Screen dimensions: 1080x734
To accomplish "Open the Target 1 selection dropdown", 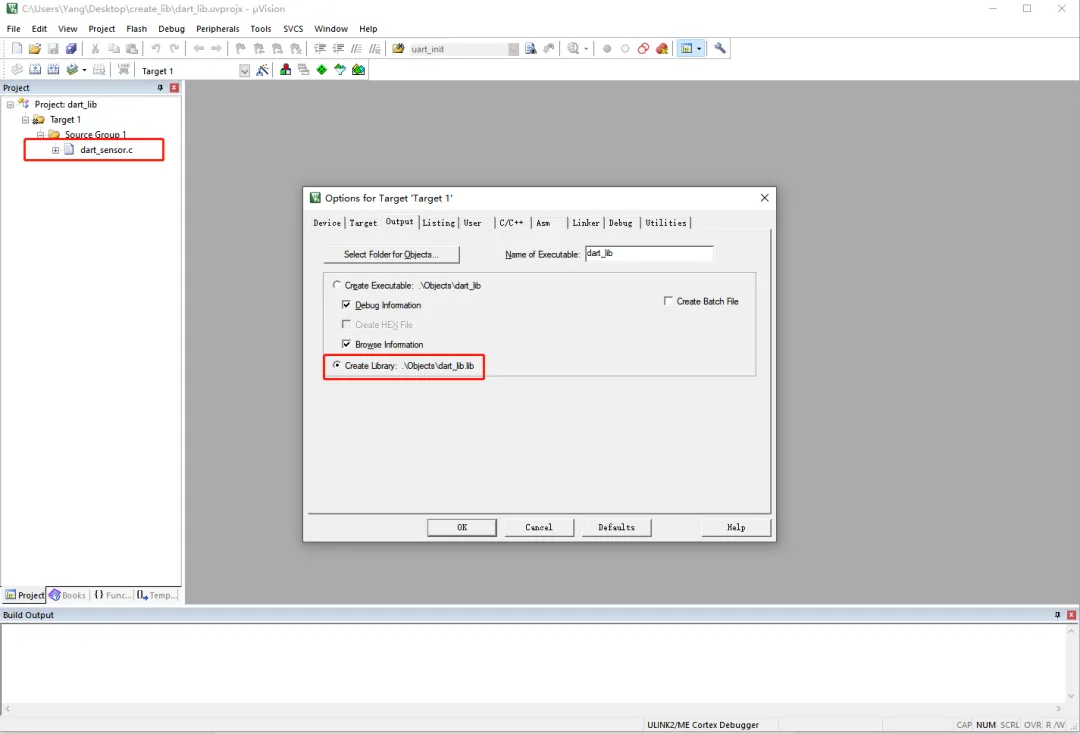I will tap(245, 70).
